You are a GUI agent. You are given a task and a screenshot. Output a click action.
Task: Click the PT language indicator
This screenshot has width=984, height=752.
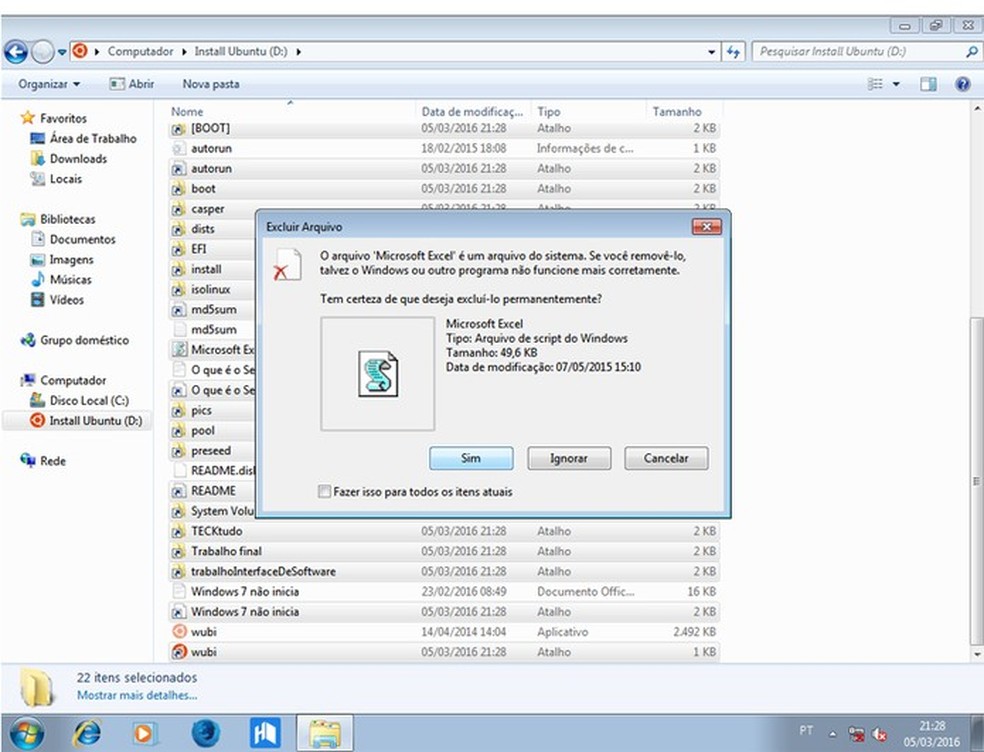pyautogui.click(x=806, y=731)
